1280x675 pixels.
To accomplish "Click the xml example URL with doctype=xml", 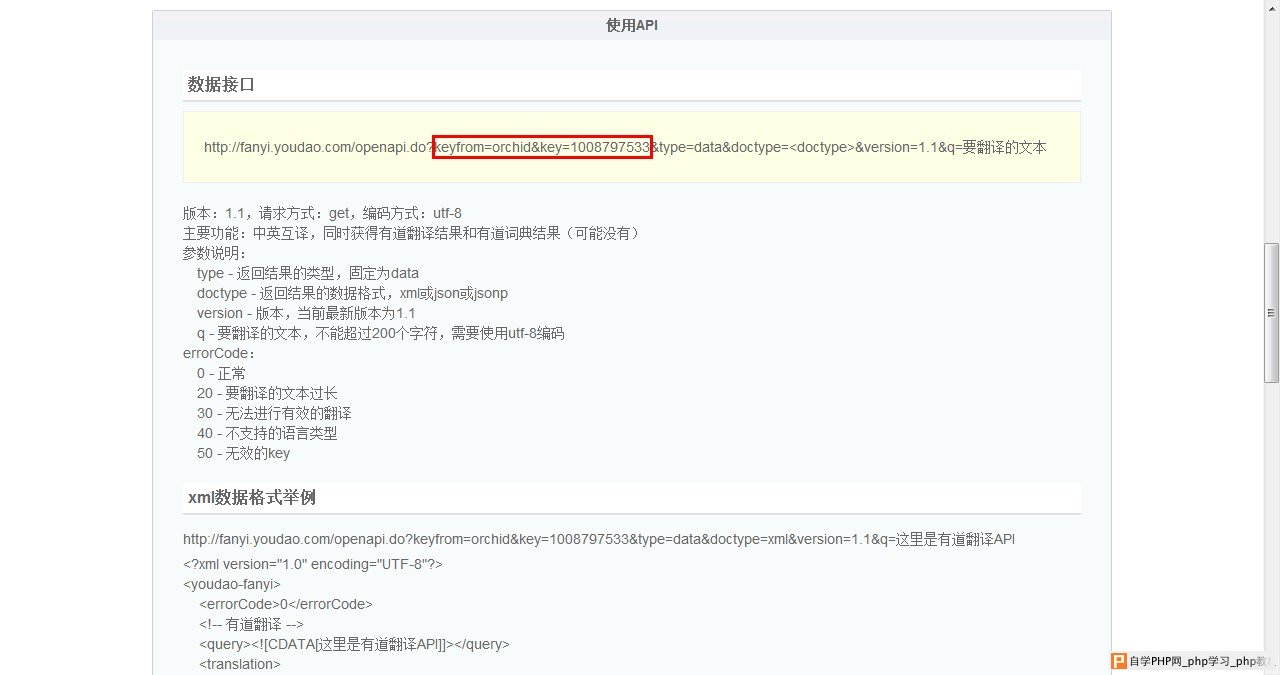I will [x=599, y=540].
